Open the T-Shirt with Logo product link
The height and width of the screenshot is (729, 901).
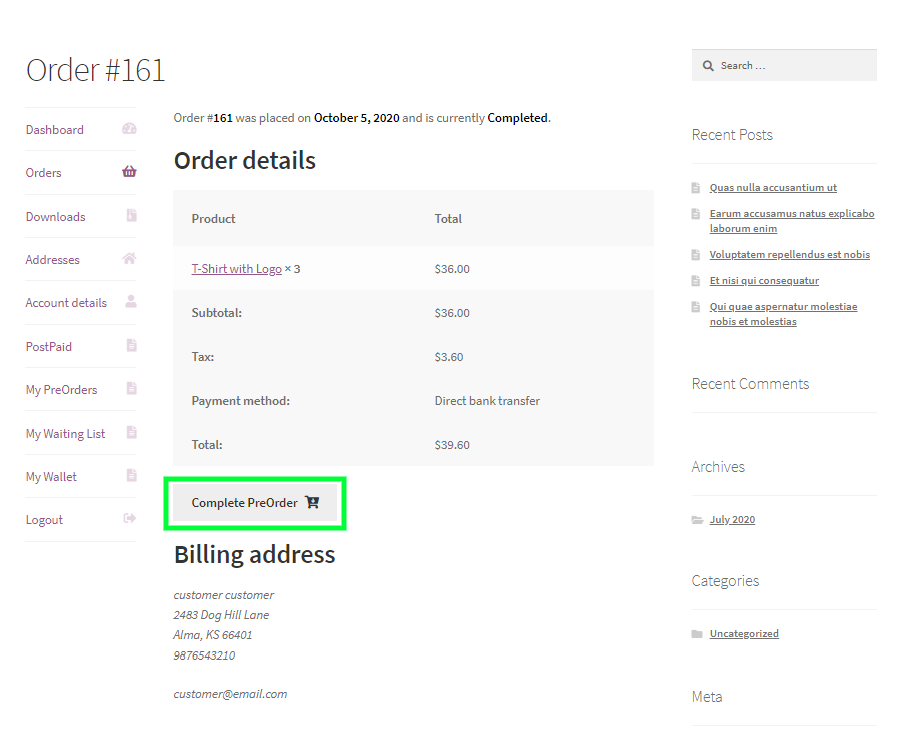point(236,269)
